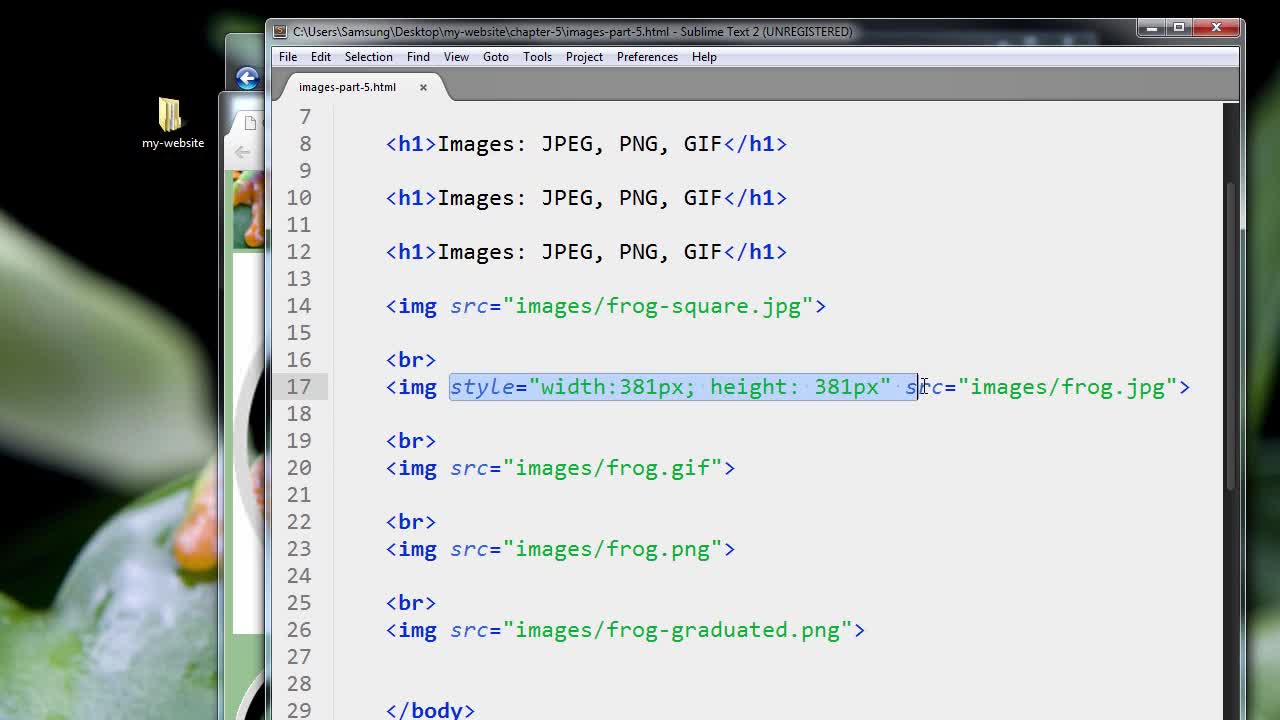Minimize the Sublime Text window
Screen dimensions: 1280x720
[x=1151, y=28]
